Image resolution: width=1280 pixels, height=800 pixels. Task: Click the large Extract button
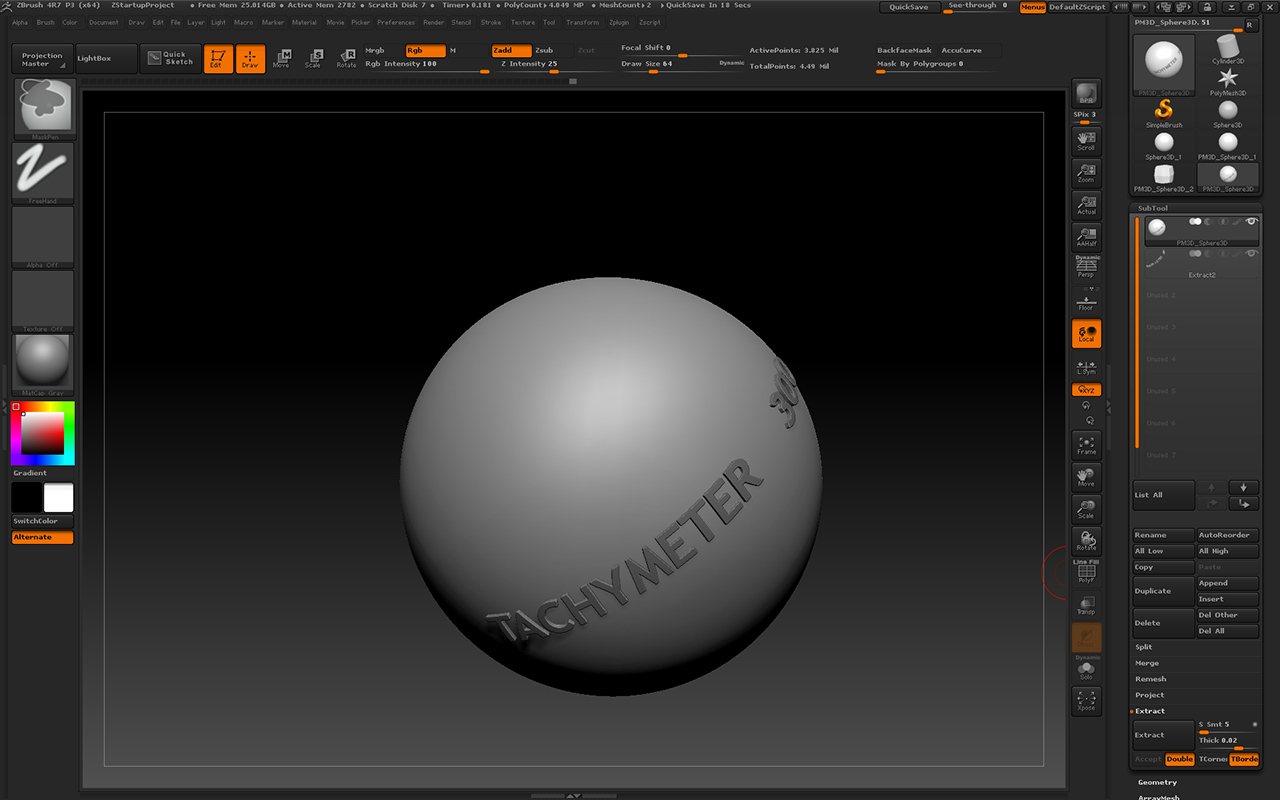click(1163, 735)
